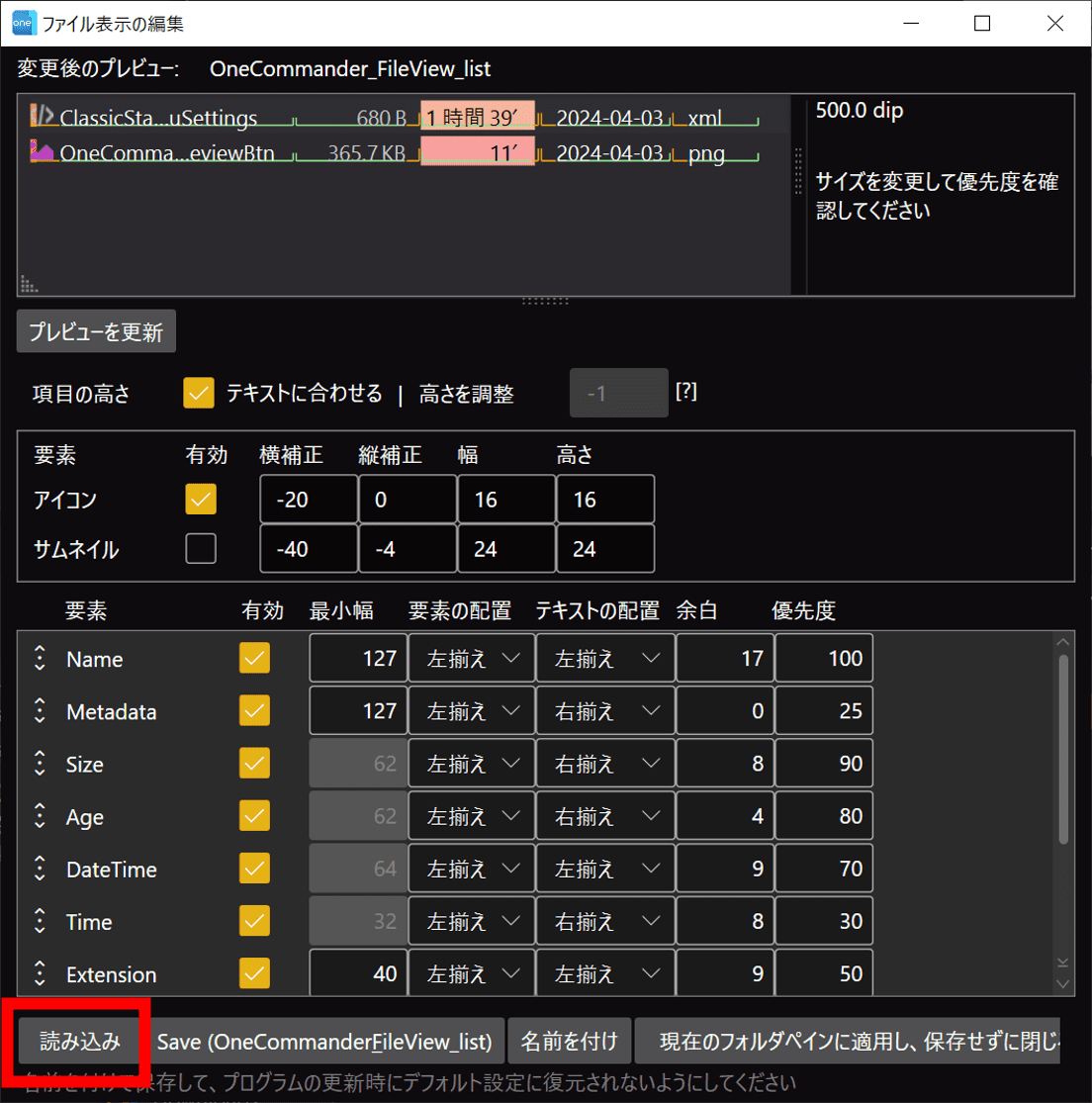Click the Name 余白 field showing 17
The width and height of the screenshot is (1092, 1103).
(x=725, y=659)
